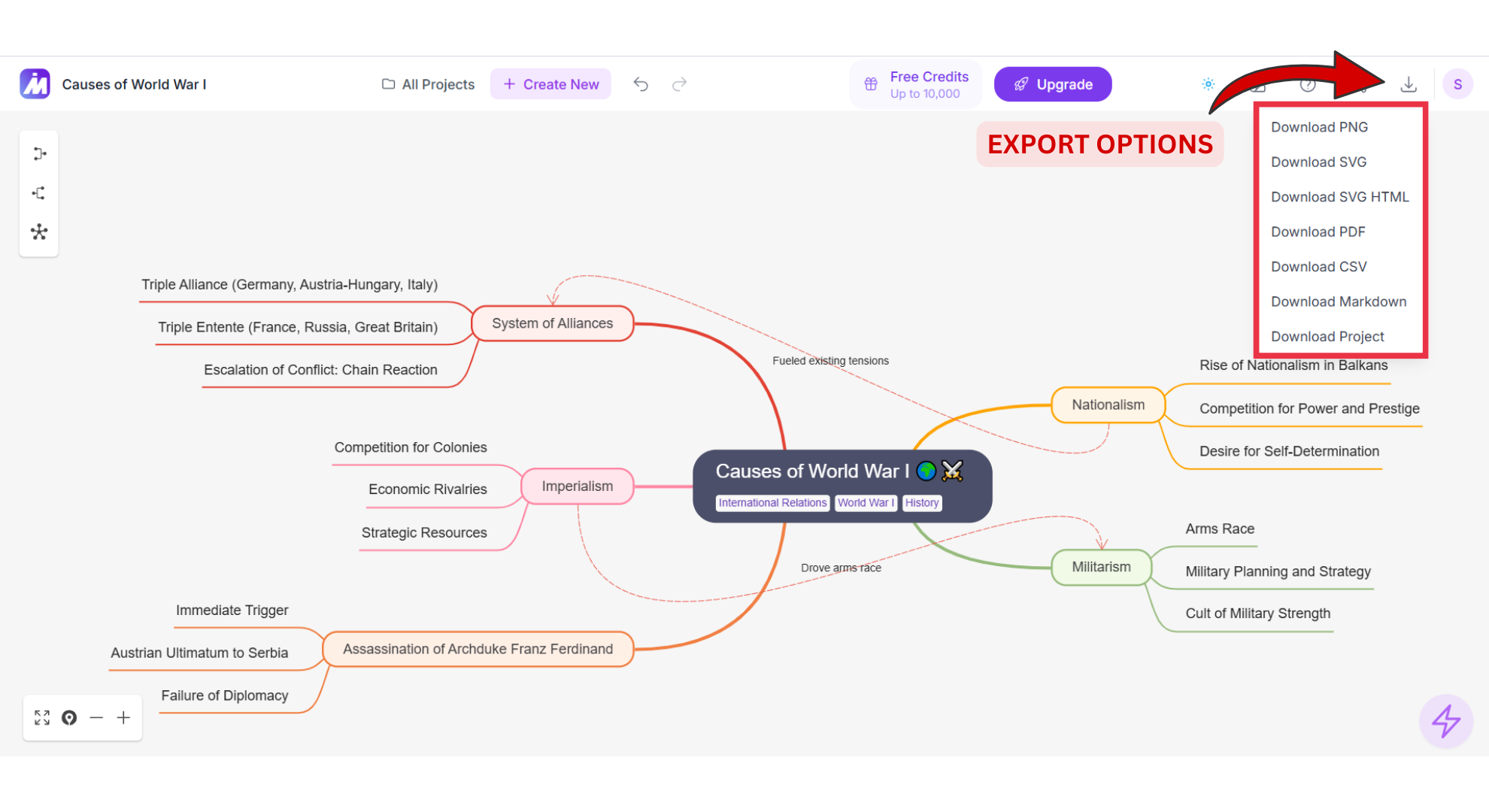Click the undo arrow icon
The width and height of the screenshot is (1489, 812).
pyautogui.click(x=641, y=84)
